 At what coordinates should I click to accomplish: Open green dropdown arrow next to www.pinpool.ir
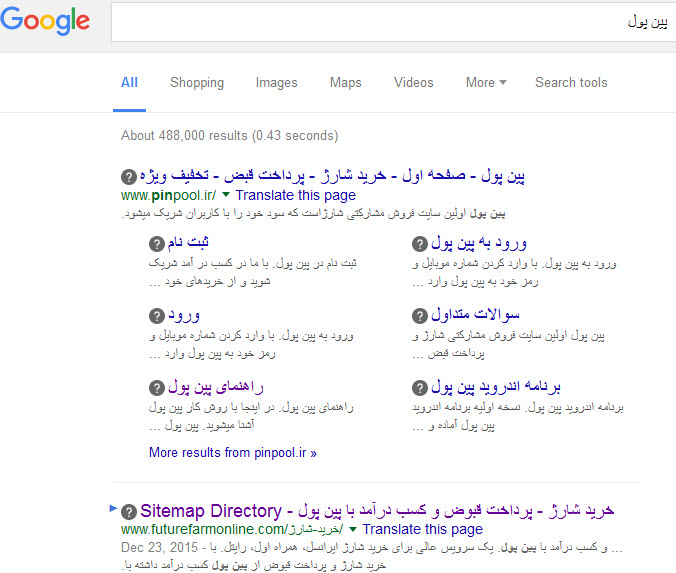(226, 195)
